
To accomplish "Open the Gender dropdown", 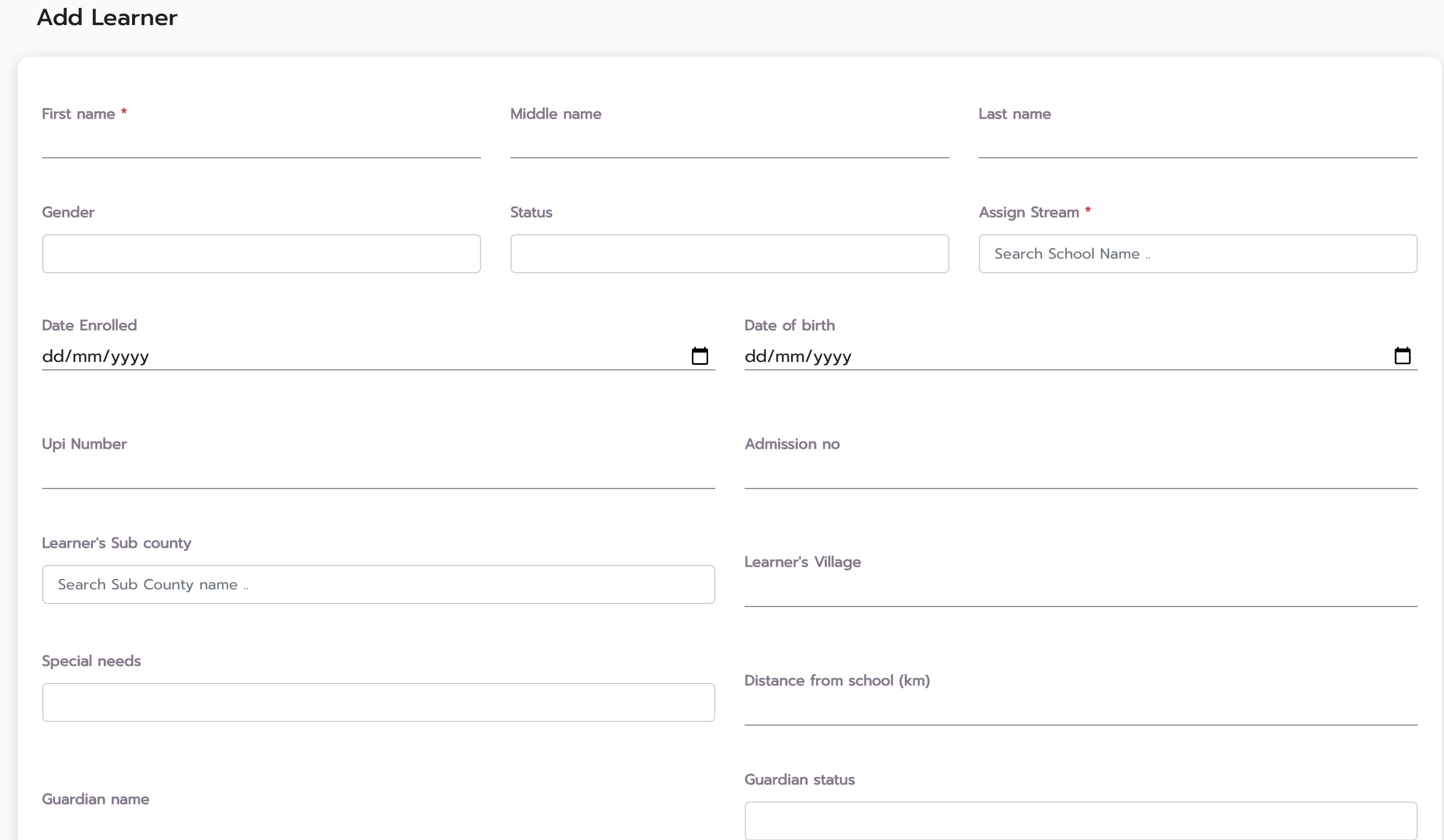I will click(261, 254).
